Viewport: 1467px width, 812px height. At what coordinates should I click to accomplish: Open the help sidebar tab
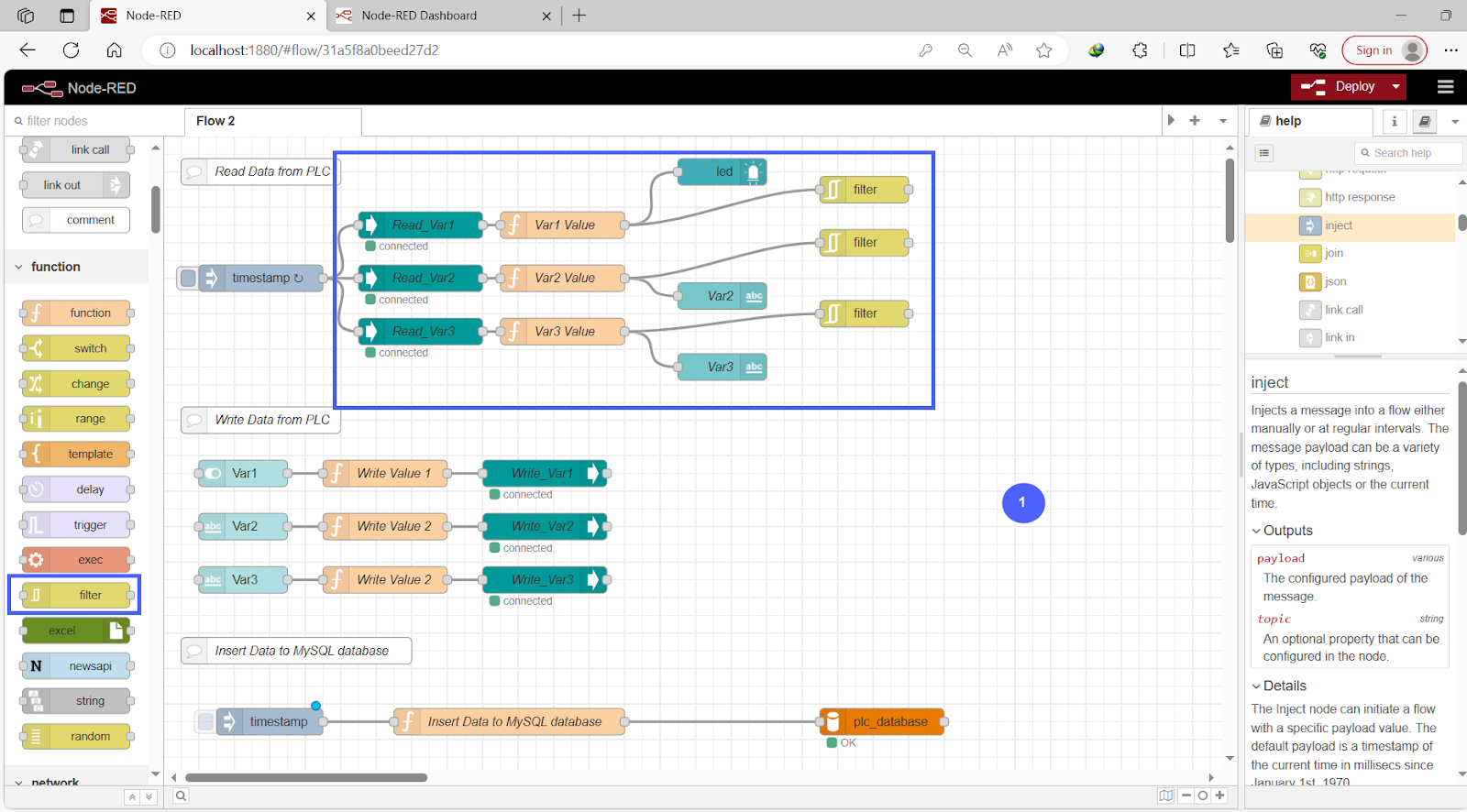[1309, 121]
